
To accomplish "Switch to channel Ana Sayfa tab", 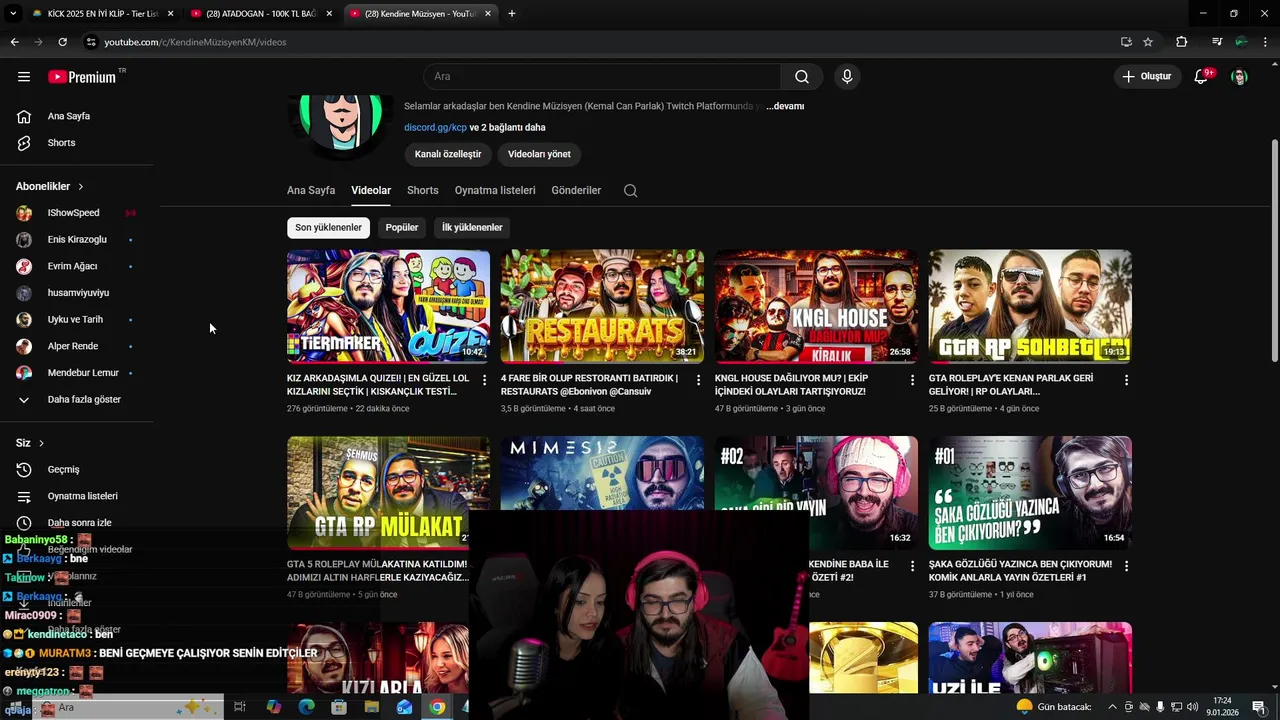I will click(311, 190).
